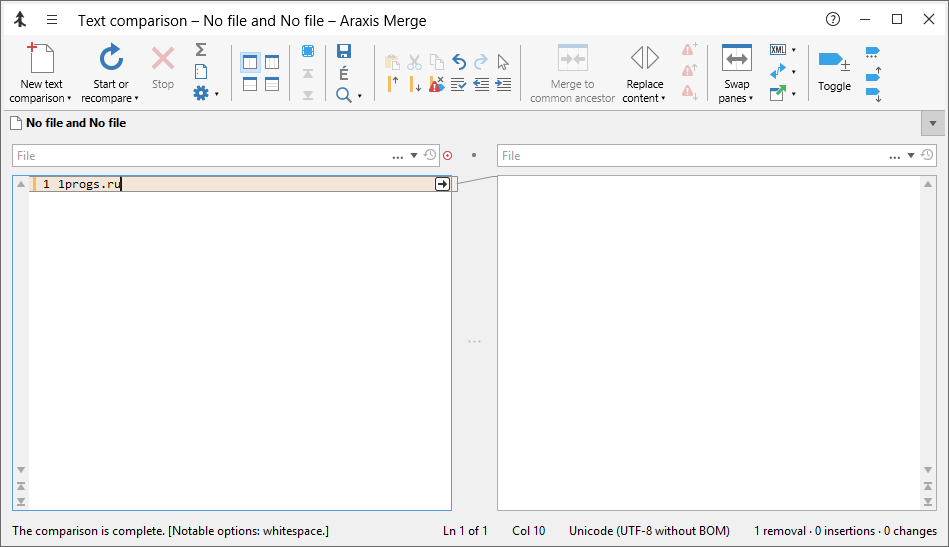The width and height of the screenshot is (949, 547).
Task: Click the lines with checkmark icon
Action: click(459, 84)
